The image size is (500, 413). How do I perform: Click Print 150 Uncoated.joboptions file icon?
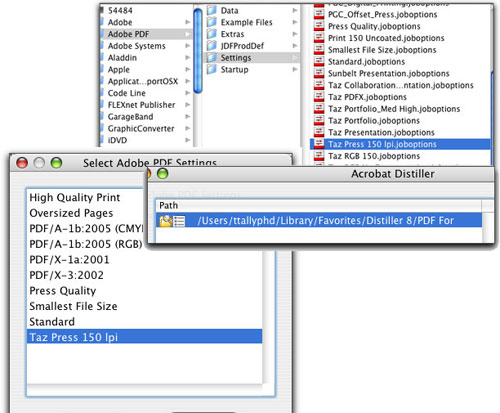[x=319, y=38]
